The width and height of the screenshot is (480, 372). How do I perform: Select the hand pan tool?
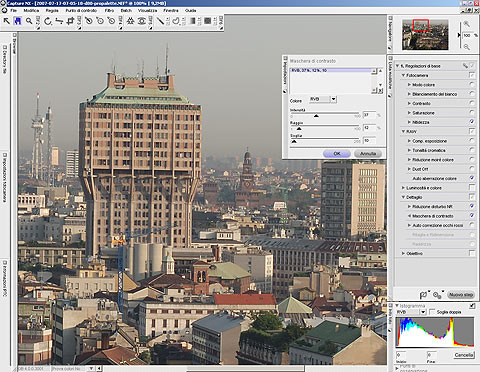point(18,21)
